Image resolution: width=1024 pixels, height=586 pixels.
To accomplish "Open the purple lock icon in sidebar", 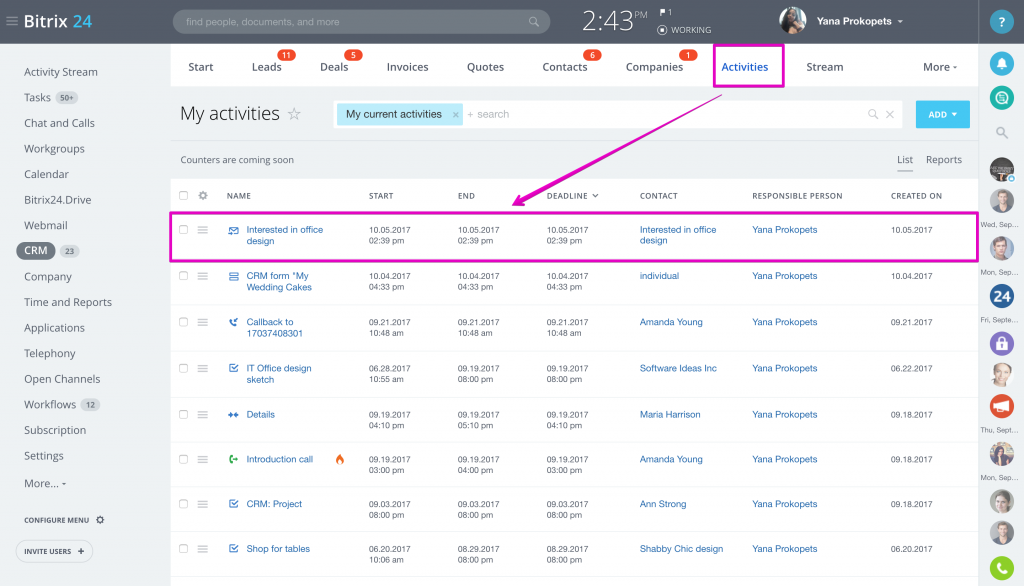I will click(x=1001, y=343).
